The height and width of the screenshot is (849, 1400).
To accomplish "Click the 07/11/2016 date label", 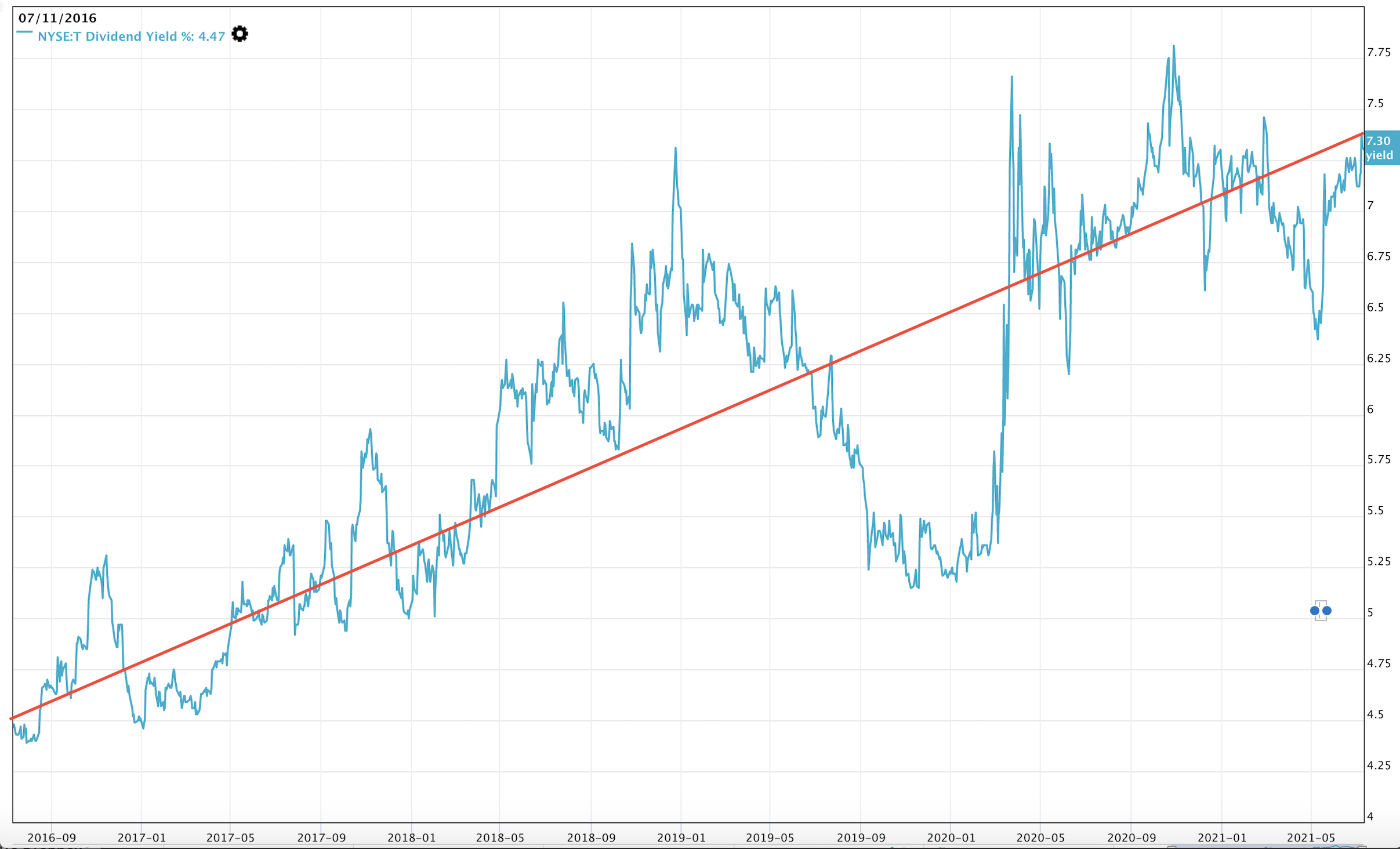I will click(57, 18).
